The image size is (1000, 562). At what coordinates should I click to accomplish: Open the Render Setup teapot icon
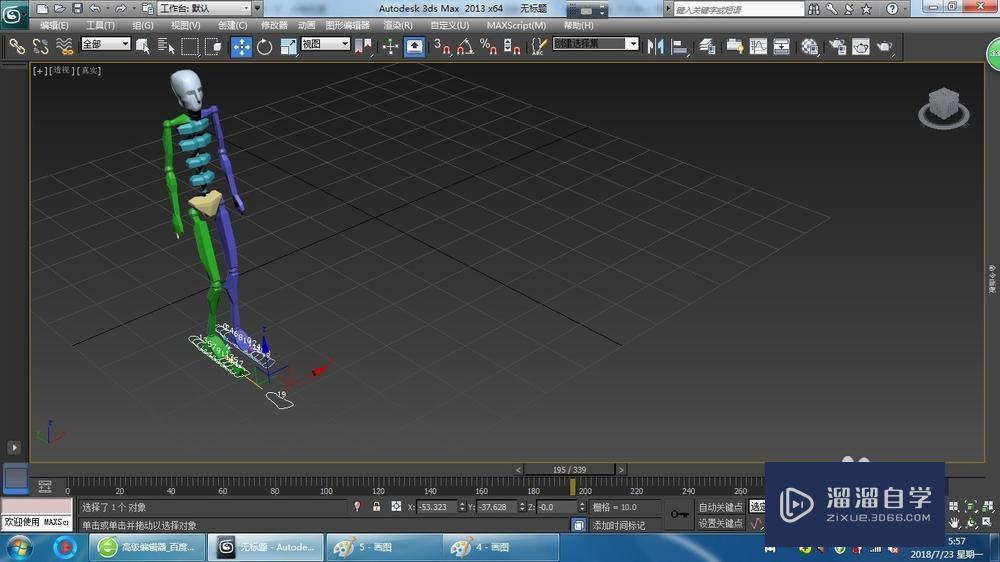[837, 47]
